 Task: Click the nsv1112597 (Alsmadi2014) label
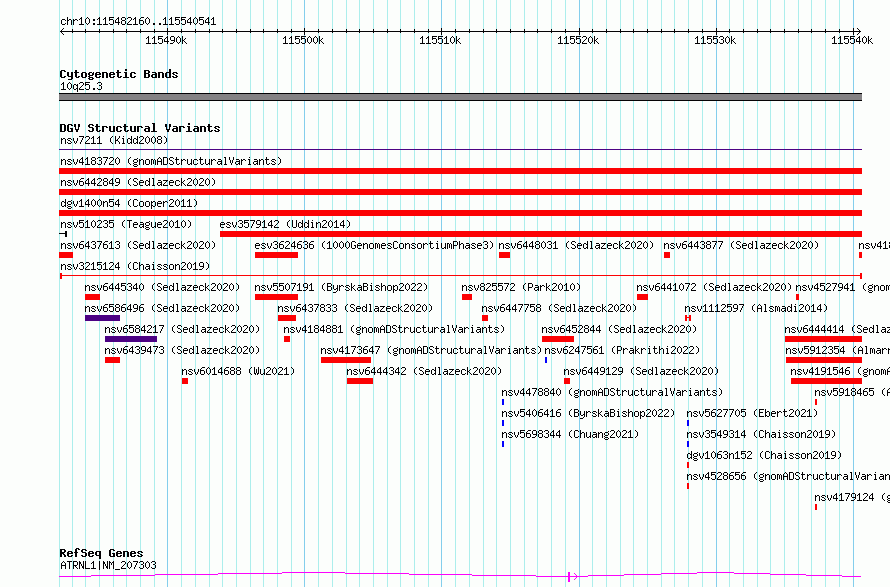coord(756,308)
